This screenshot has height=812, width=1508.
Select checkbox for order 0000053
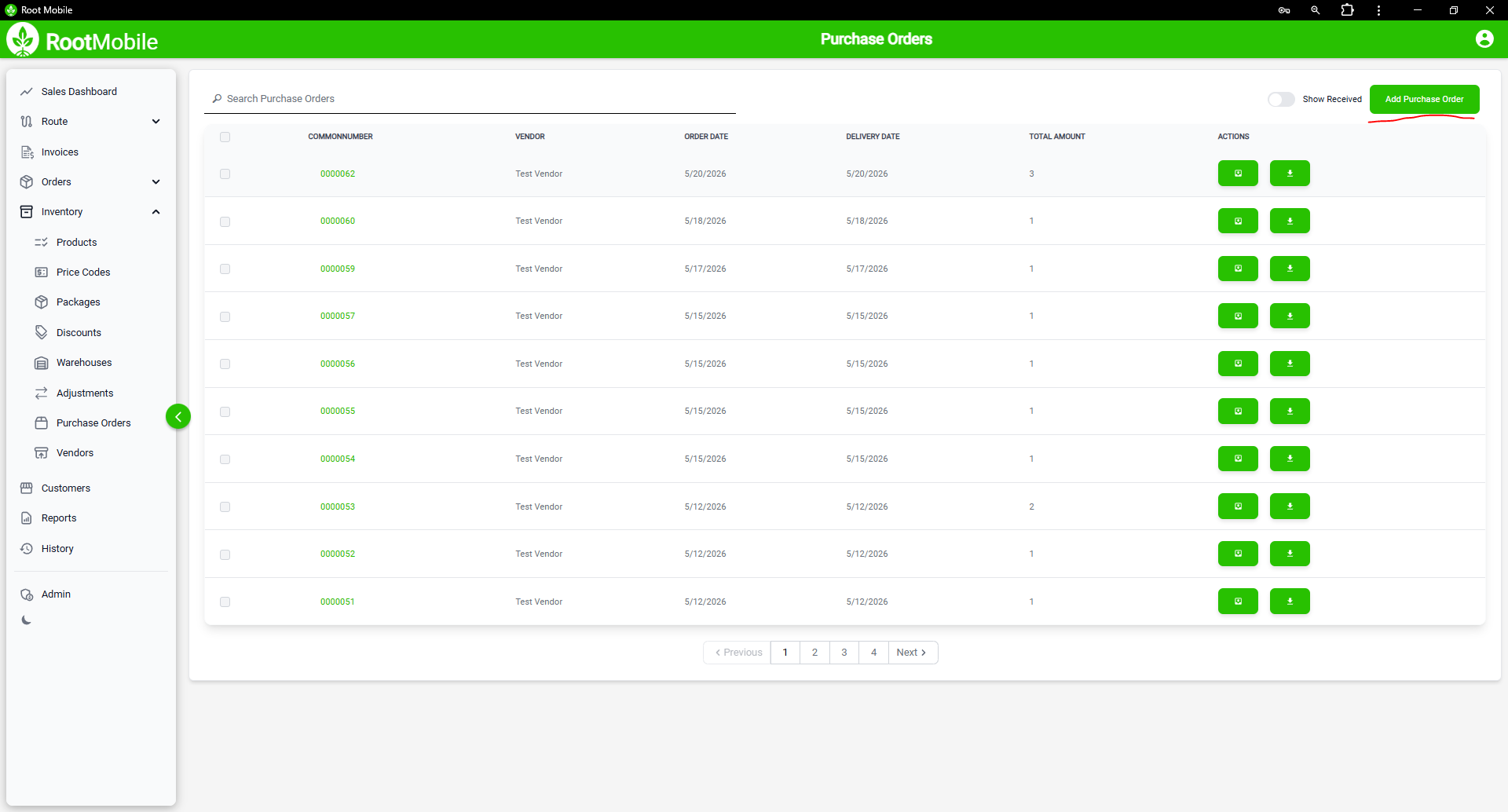[x=225, y=507]
